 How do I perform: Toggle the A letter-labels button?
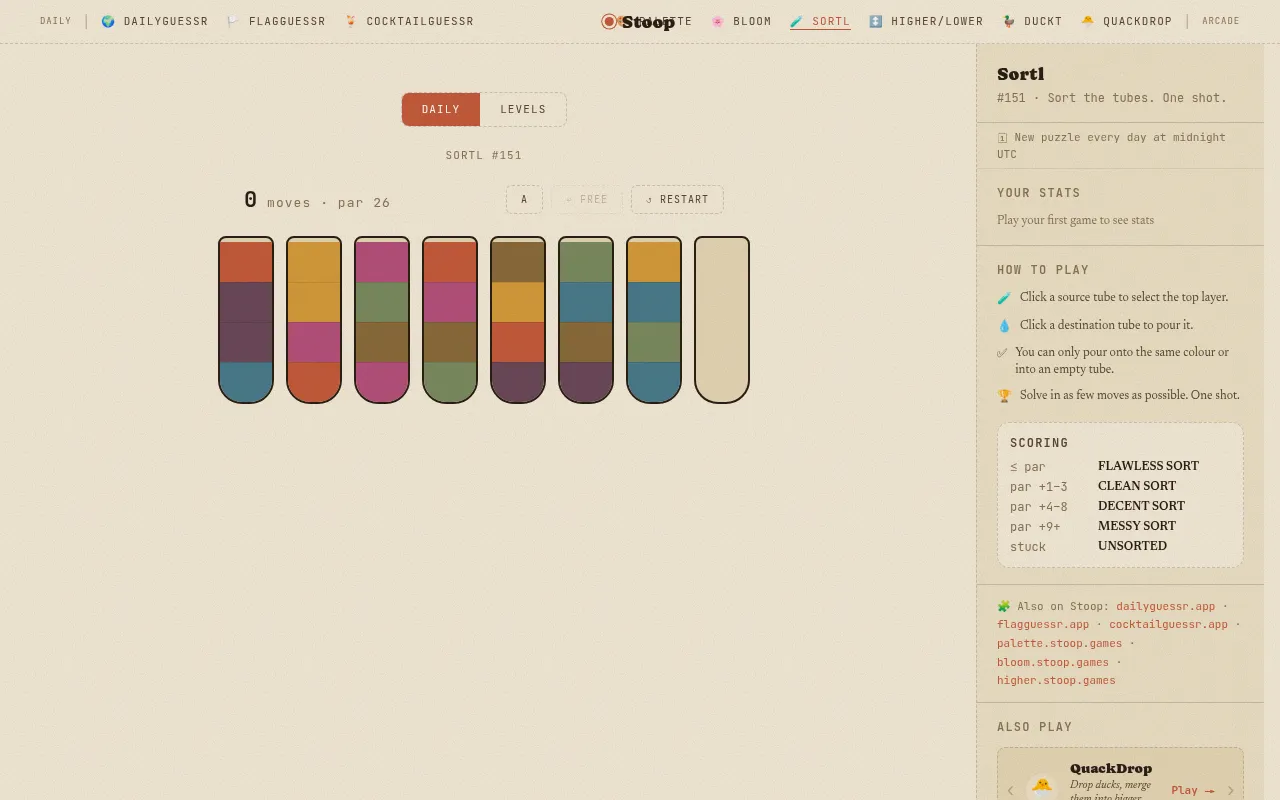point(524,199)
